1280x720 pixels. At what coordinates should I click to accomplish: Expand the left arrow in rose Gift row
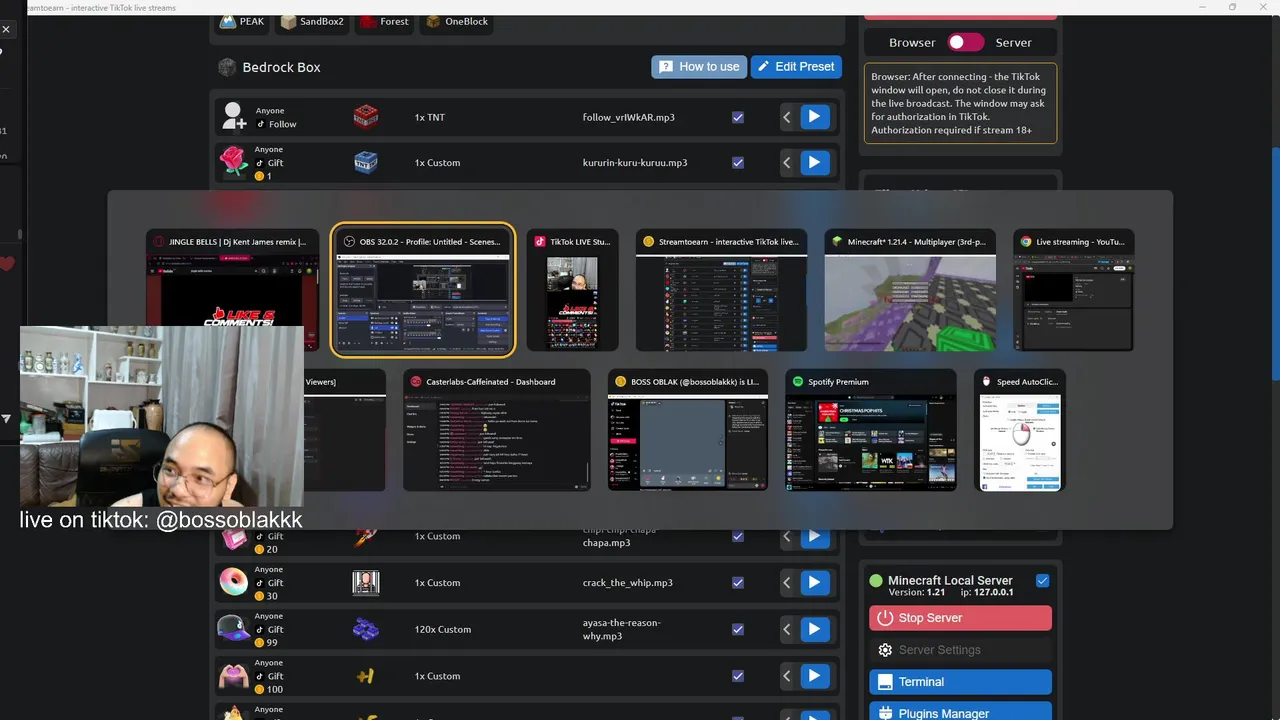pos(788,162)
